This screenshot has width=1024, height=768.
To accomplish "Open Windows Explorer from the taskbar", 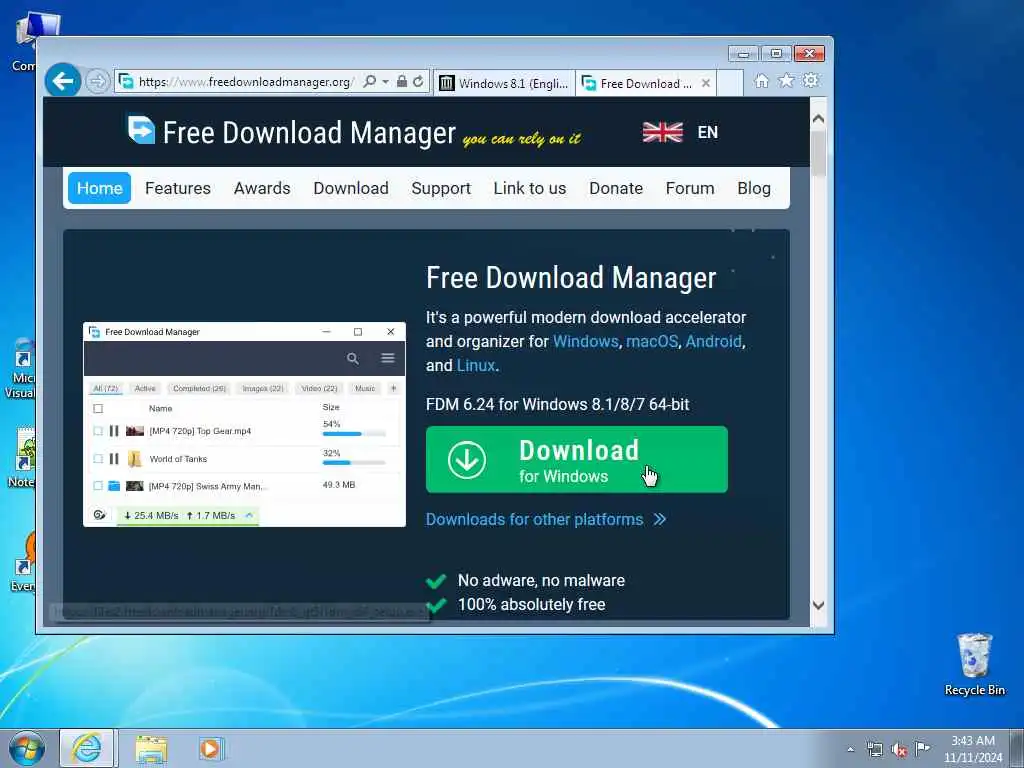I will 152,749.
